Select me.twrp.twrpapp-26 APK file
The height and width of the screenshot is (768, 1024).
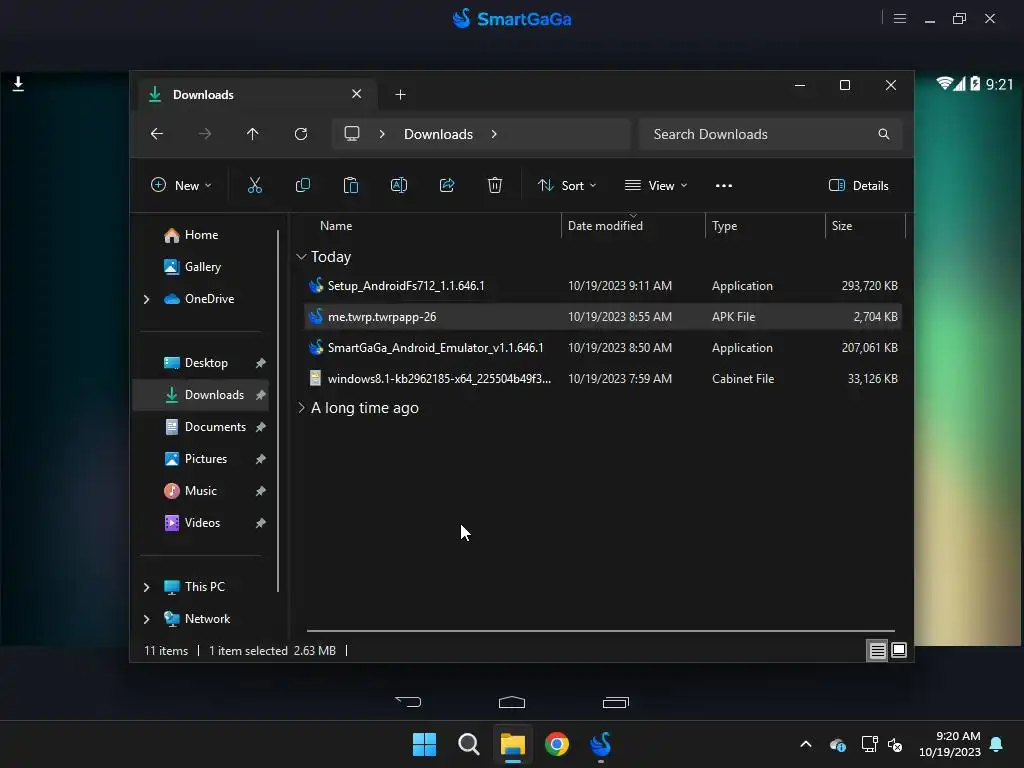(603, 317)
